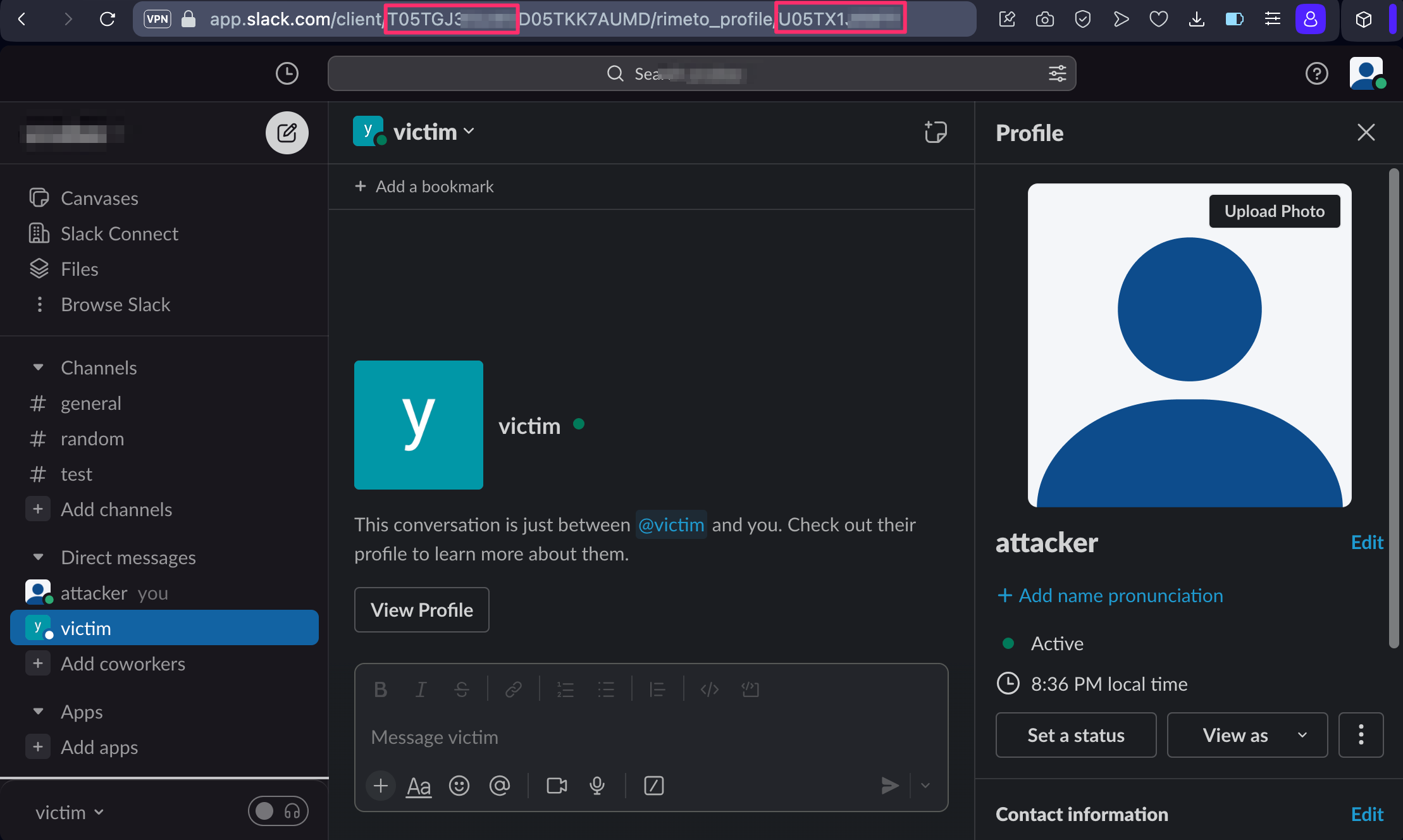1403x840 pixels.
Task: Open the random channel
Action: tap(92, 439)
